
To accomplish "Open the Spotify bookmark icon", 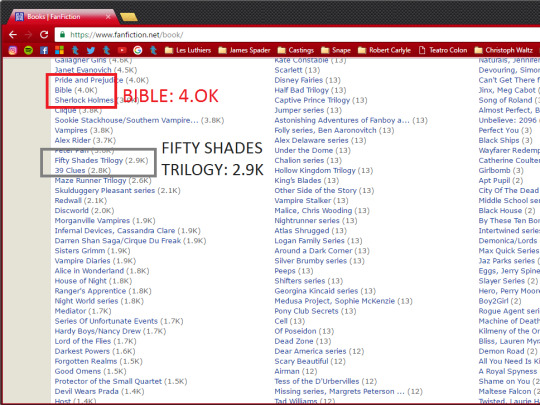I will (x=28, y=50).
